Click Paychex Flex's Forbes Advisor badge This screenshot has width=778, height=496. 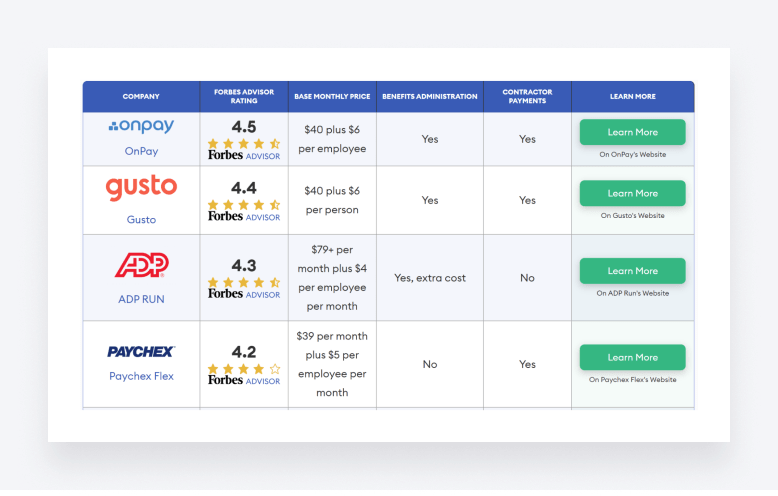tap(243, 381)
